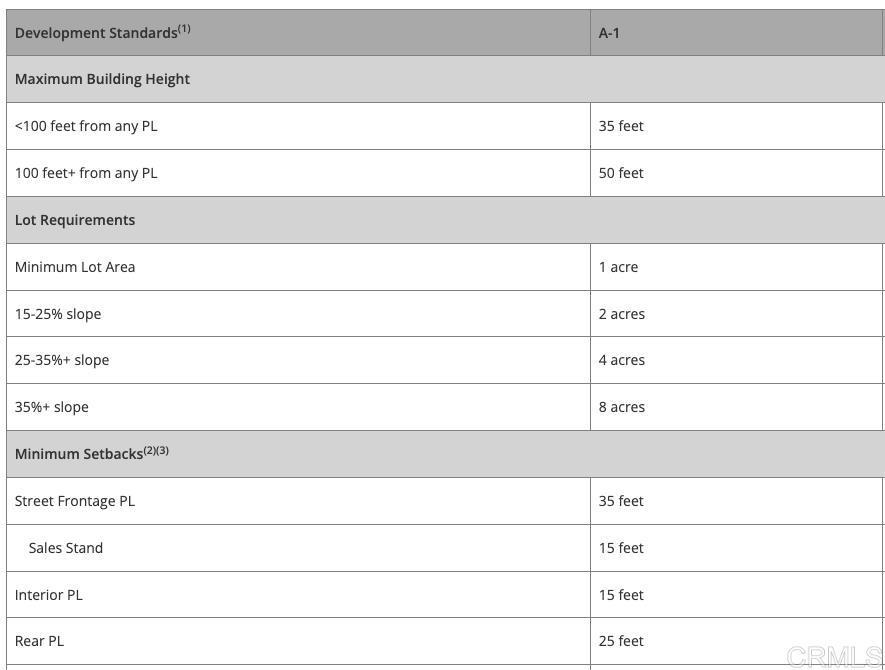Click the Lot Requirements section heading
885x670 pixels.
75,220
